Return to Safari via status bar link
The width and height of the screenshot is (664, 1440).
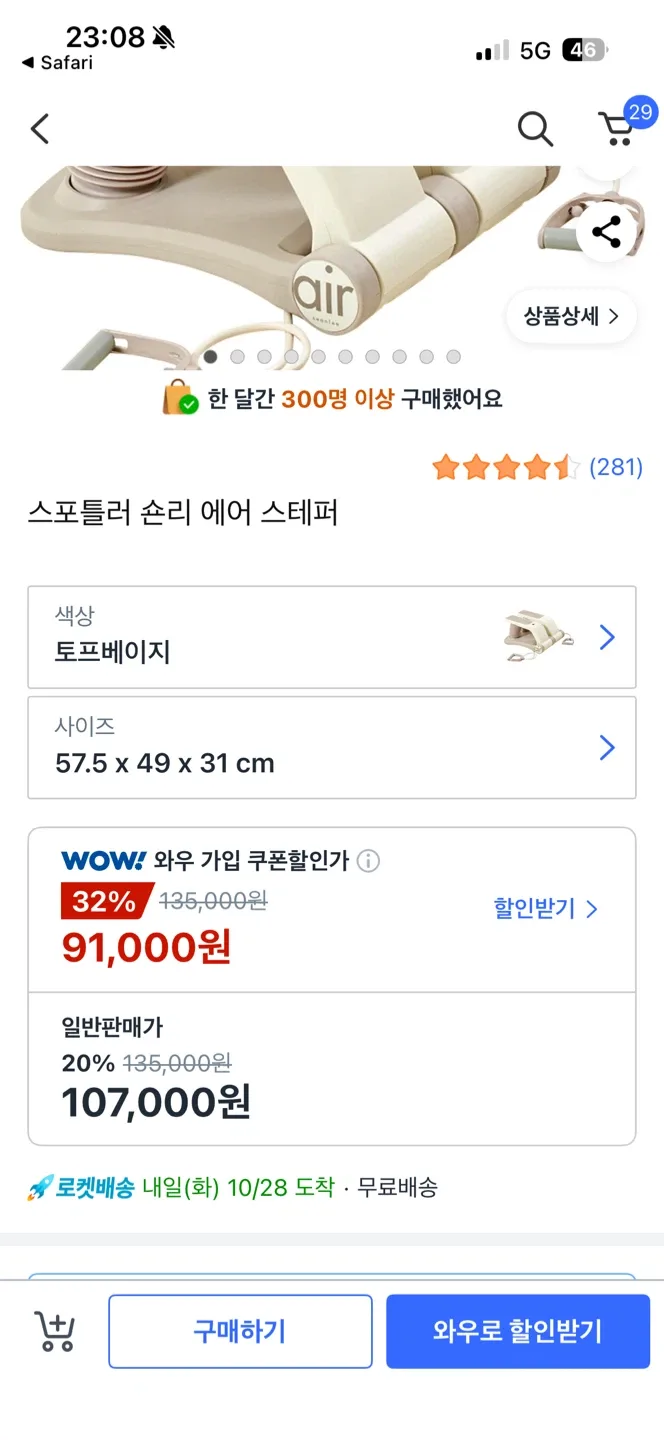pyautogui.click(x=58, y=63)
